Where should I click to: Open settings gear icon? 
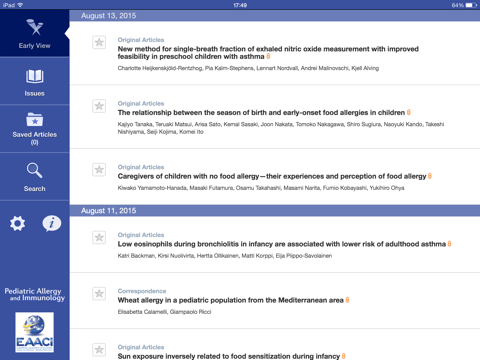(x=17, y=223)
